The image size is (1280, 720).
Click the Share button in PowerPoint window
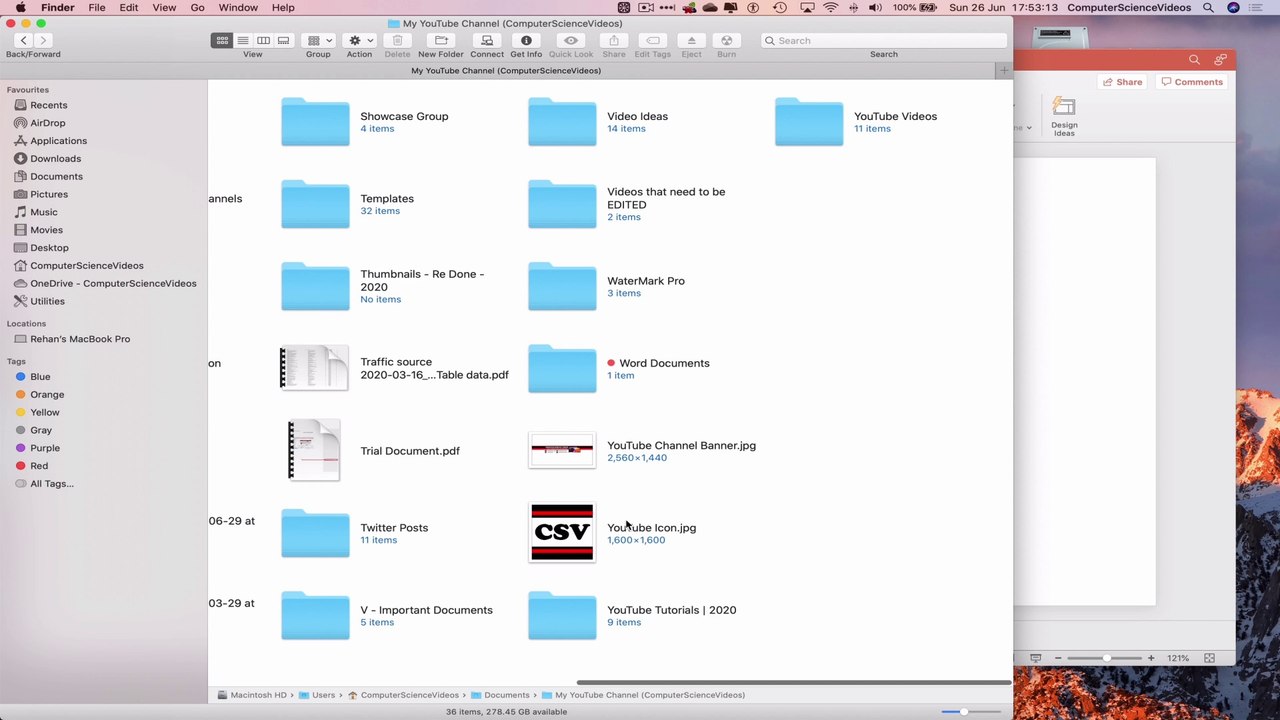(x=1122, y=82)
